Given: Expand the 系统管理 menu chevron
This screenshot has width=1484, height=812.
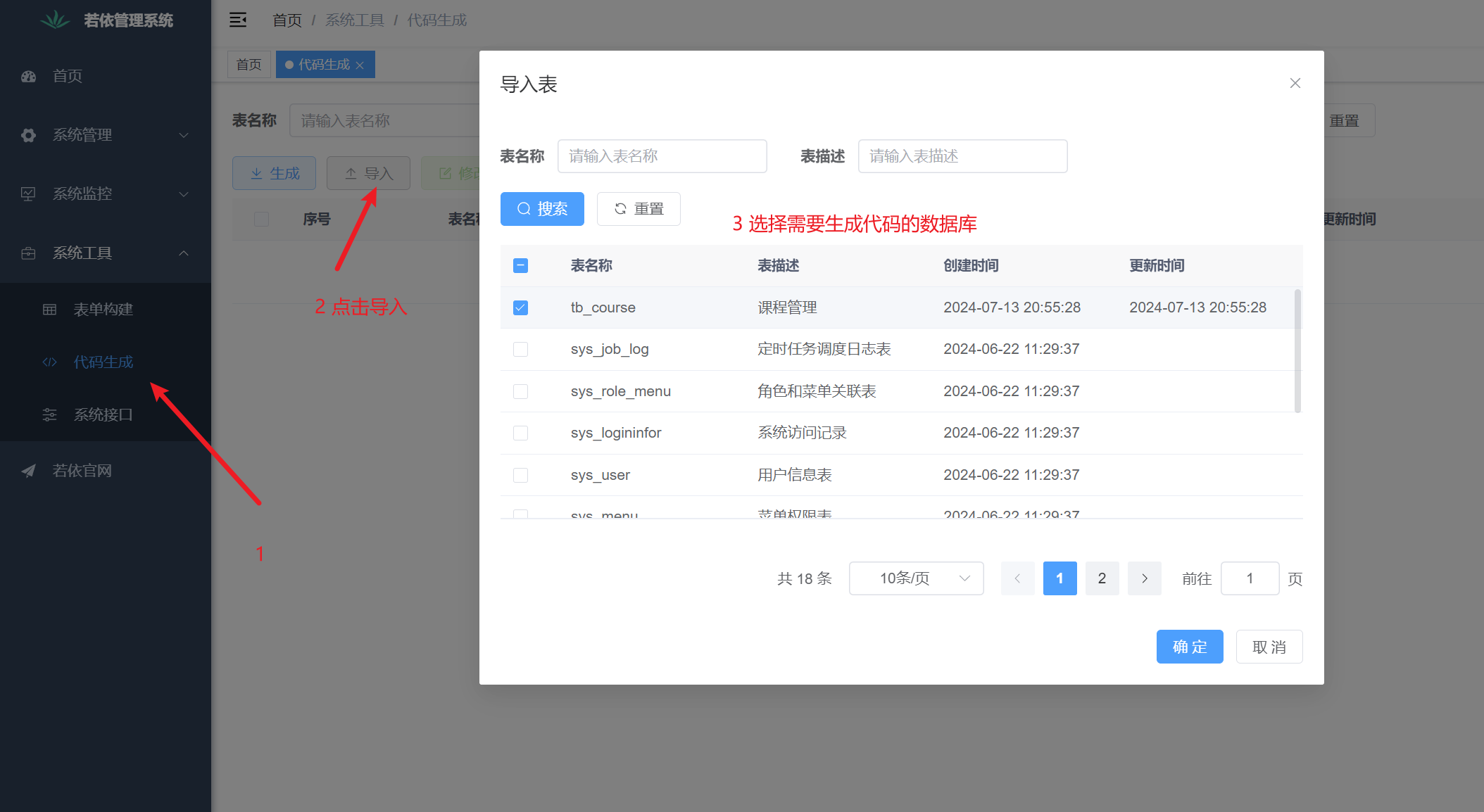Looking at the screenshot, I should [x=184, y=135].
